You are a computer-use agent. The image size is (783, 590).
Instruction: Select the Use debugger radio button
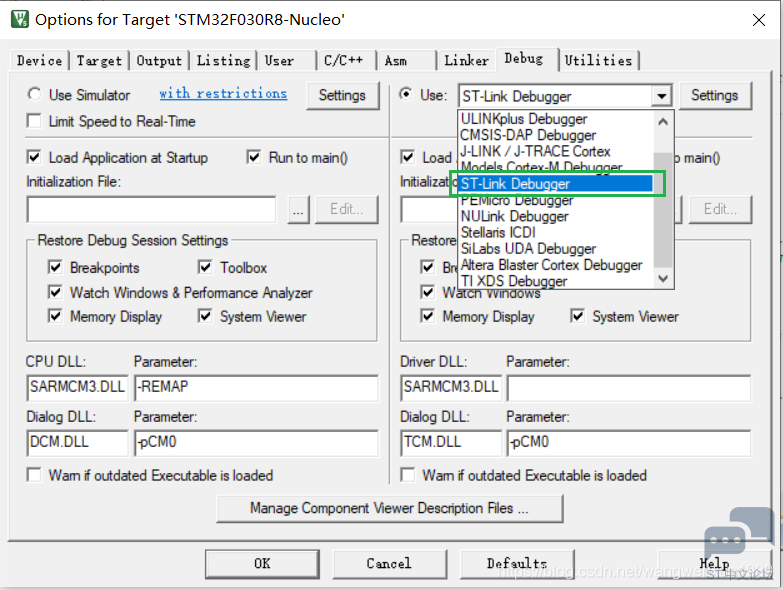click(x=406, y=94)
